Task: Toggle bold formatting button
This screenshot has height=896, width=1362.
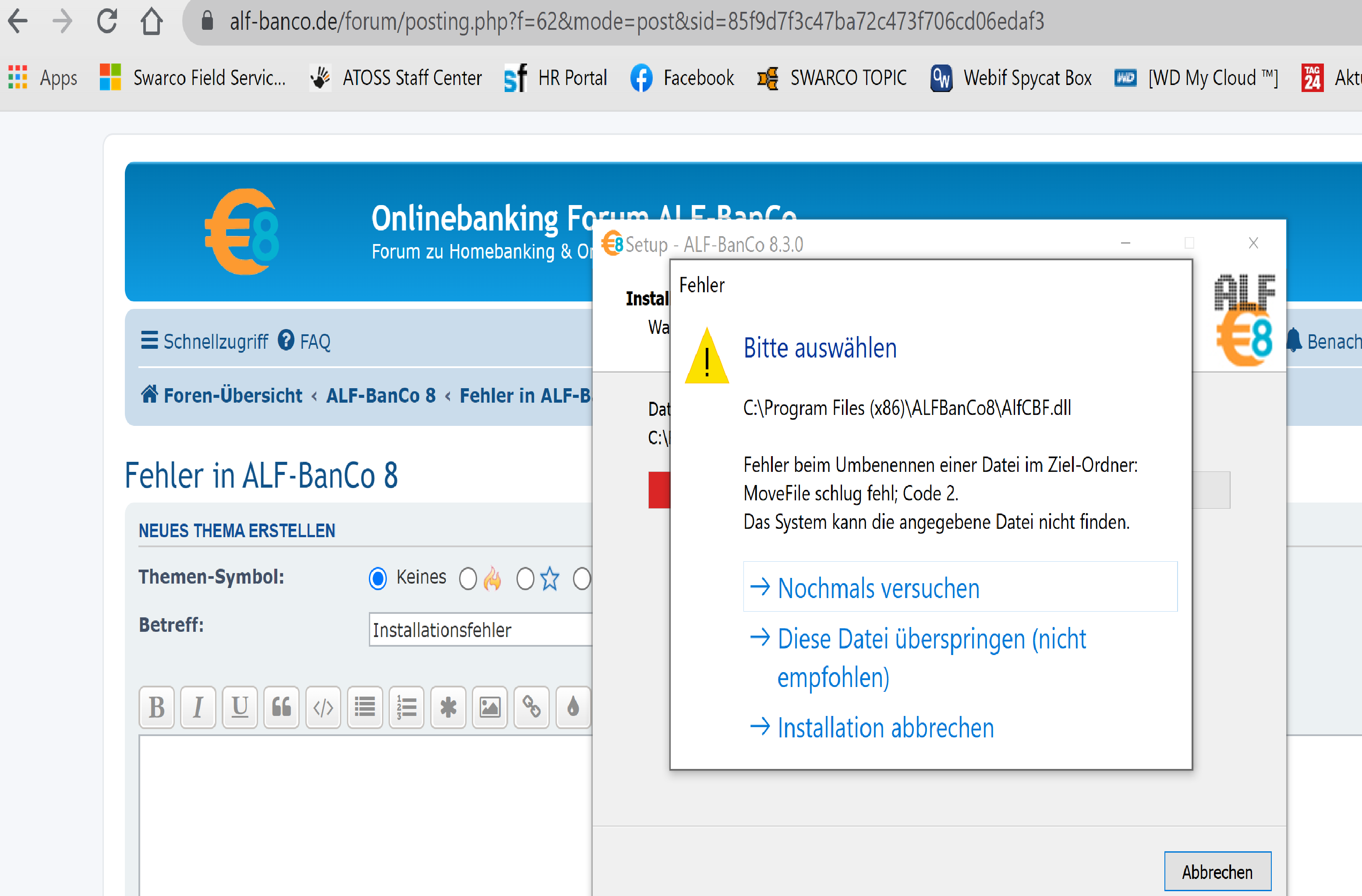Action: [x=156, y=707]
